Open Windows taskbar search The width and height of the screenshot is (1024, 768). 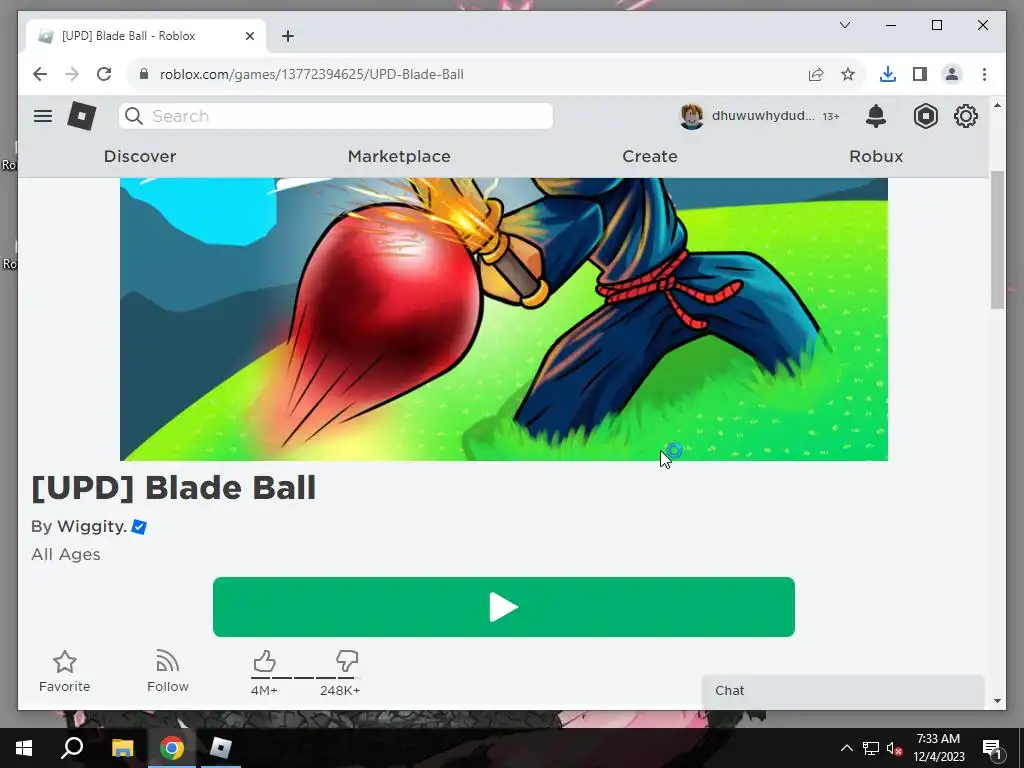pyautogui.click(x=72, y=748)
